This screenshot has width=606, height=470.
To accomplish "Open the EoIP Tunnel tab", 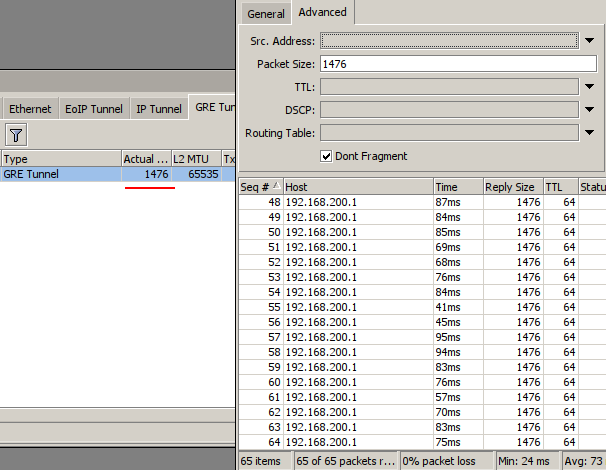I will [94, 109].
